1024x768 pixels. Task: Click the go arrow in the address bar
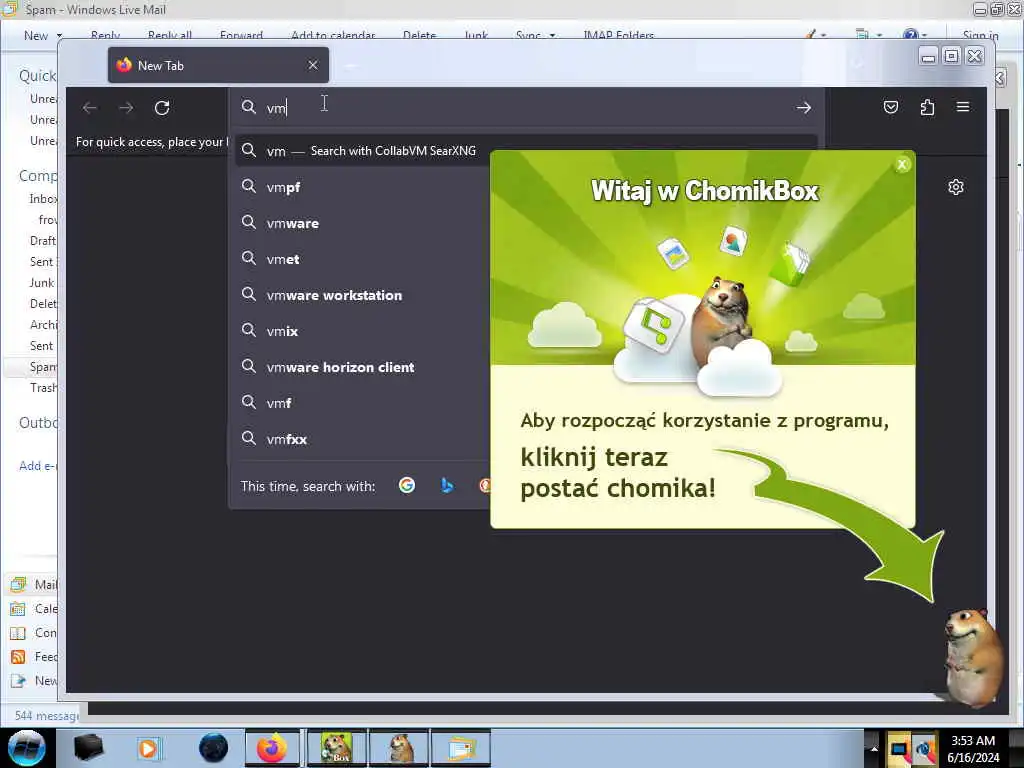point(804,108)
